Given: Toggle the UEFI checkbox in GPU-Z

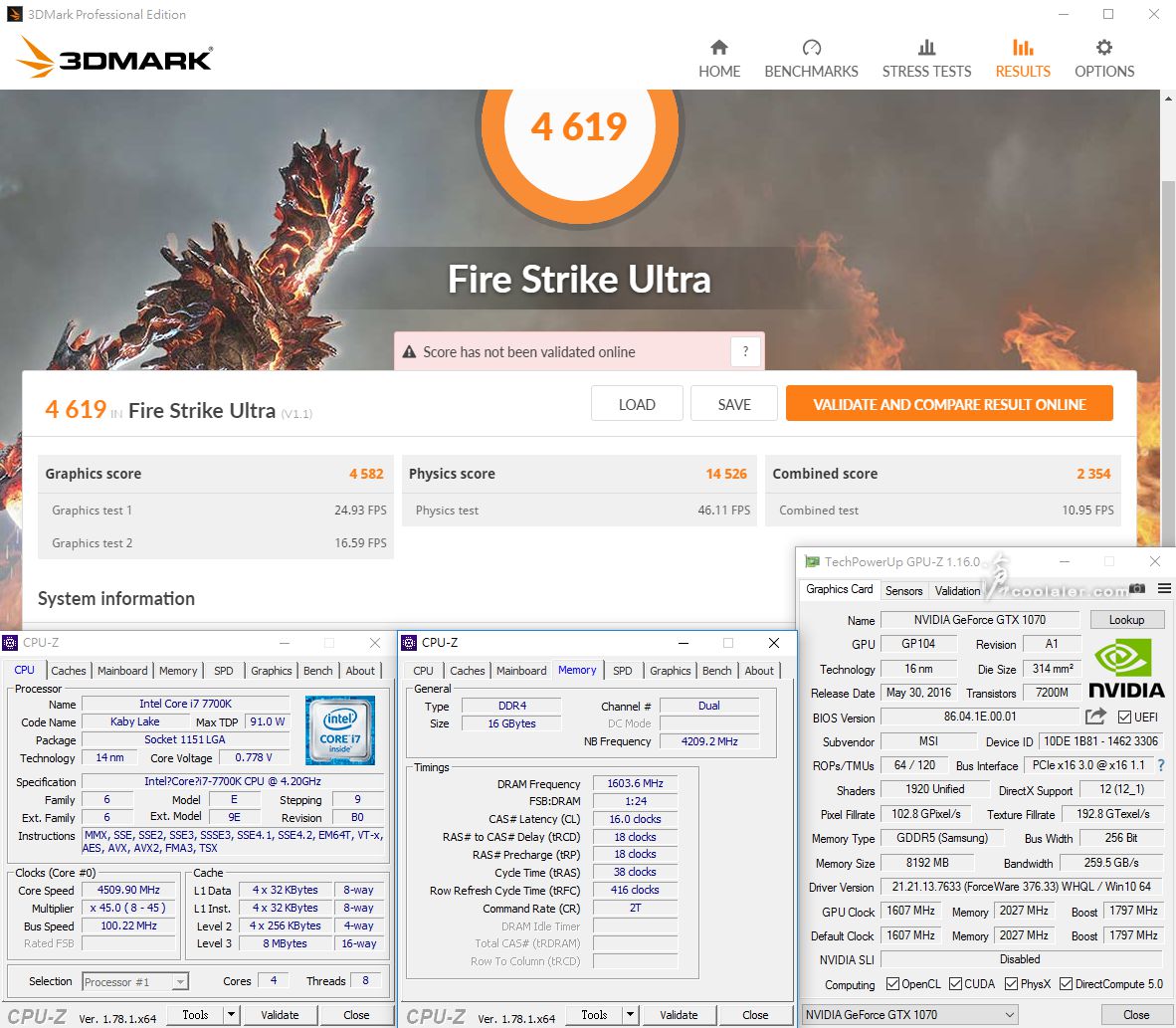Looking at the screenshot, I should [1125, 717].
